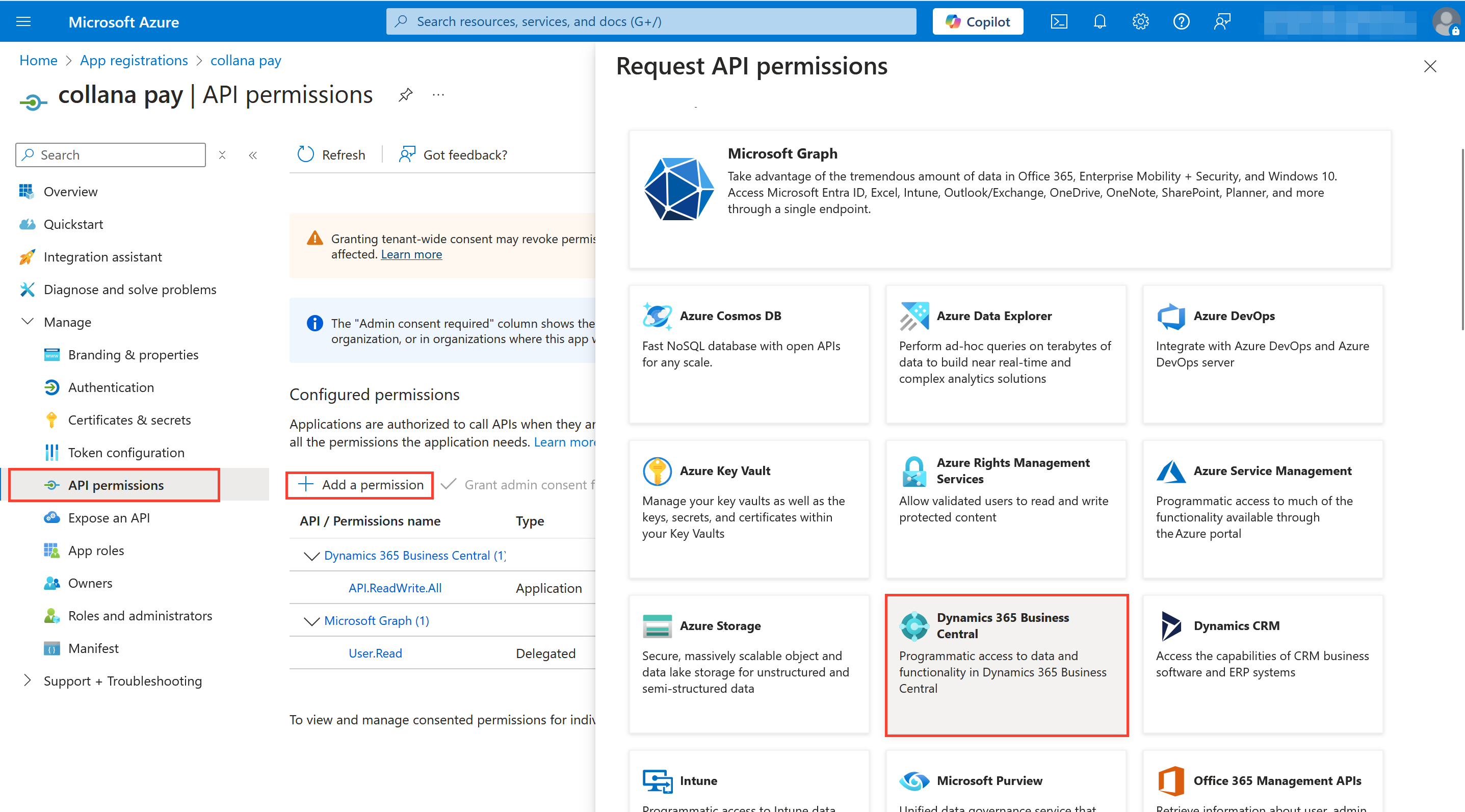This screenshot has height=812, width=1465.
Task: Open Token configuration
Action: (126, 453)
